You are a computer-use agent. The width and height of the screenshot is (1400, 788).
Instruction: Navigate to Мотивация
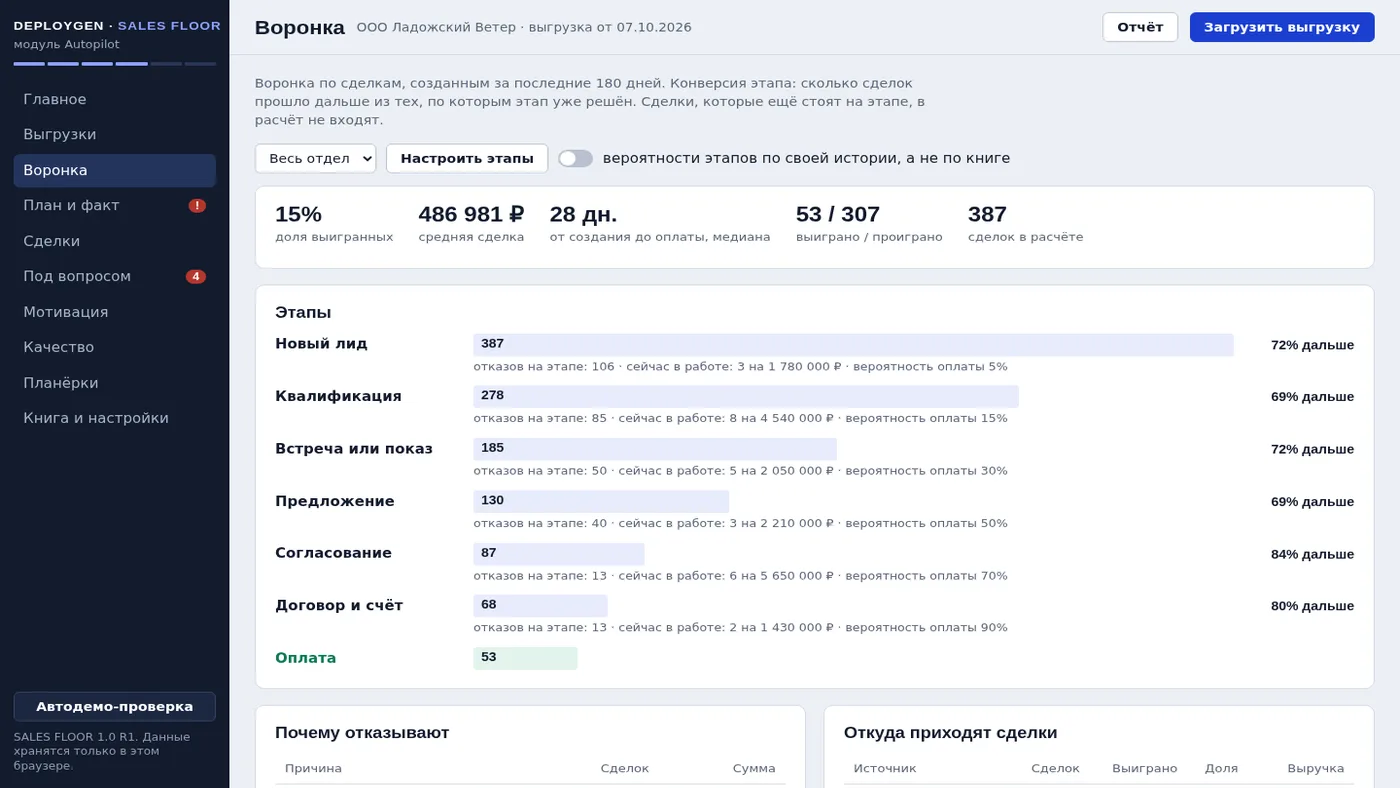coord(115,312)
